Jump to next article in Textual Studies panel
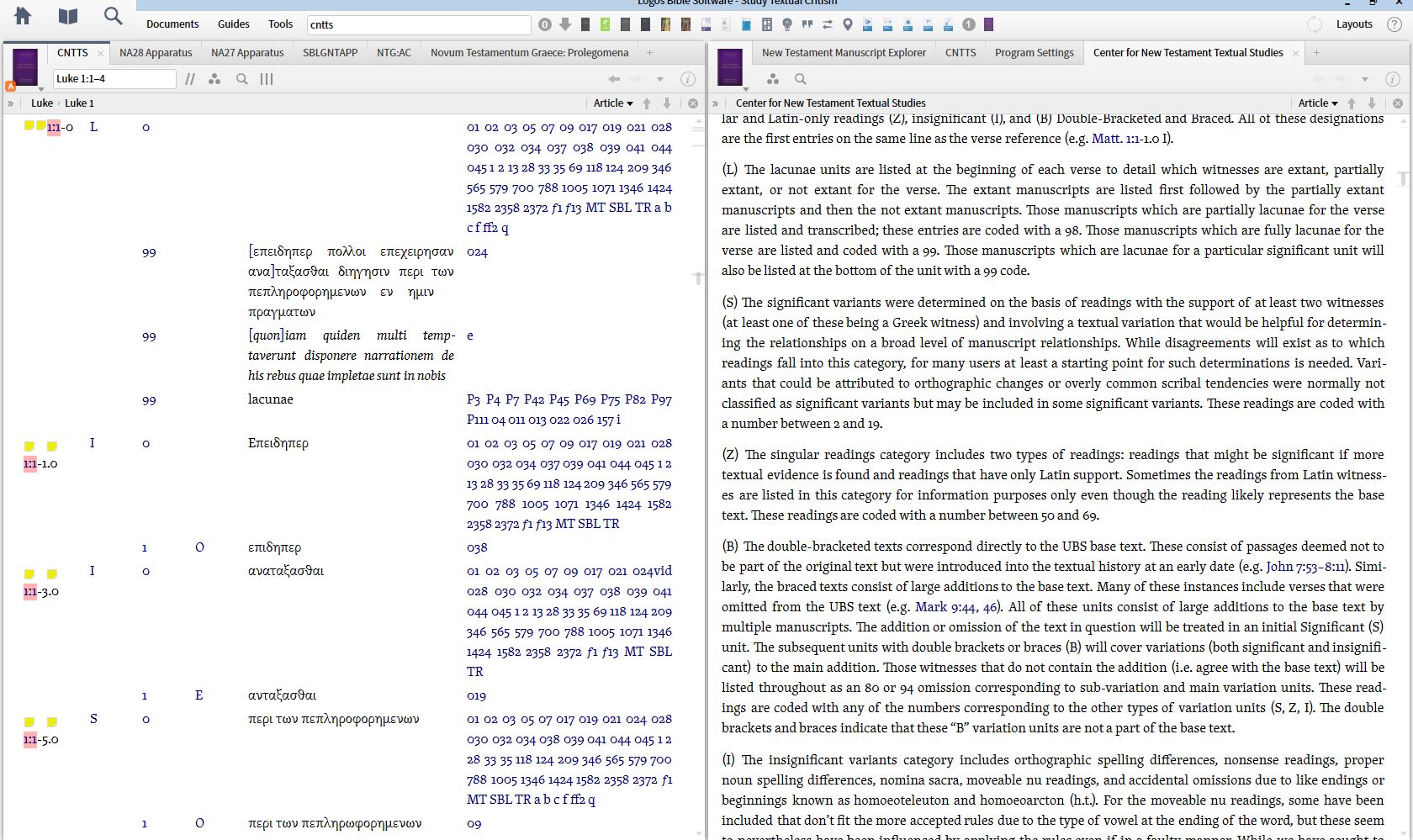Image resolution: width=1413 pixels, height=840 pixels. tap(1372, 103)
